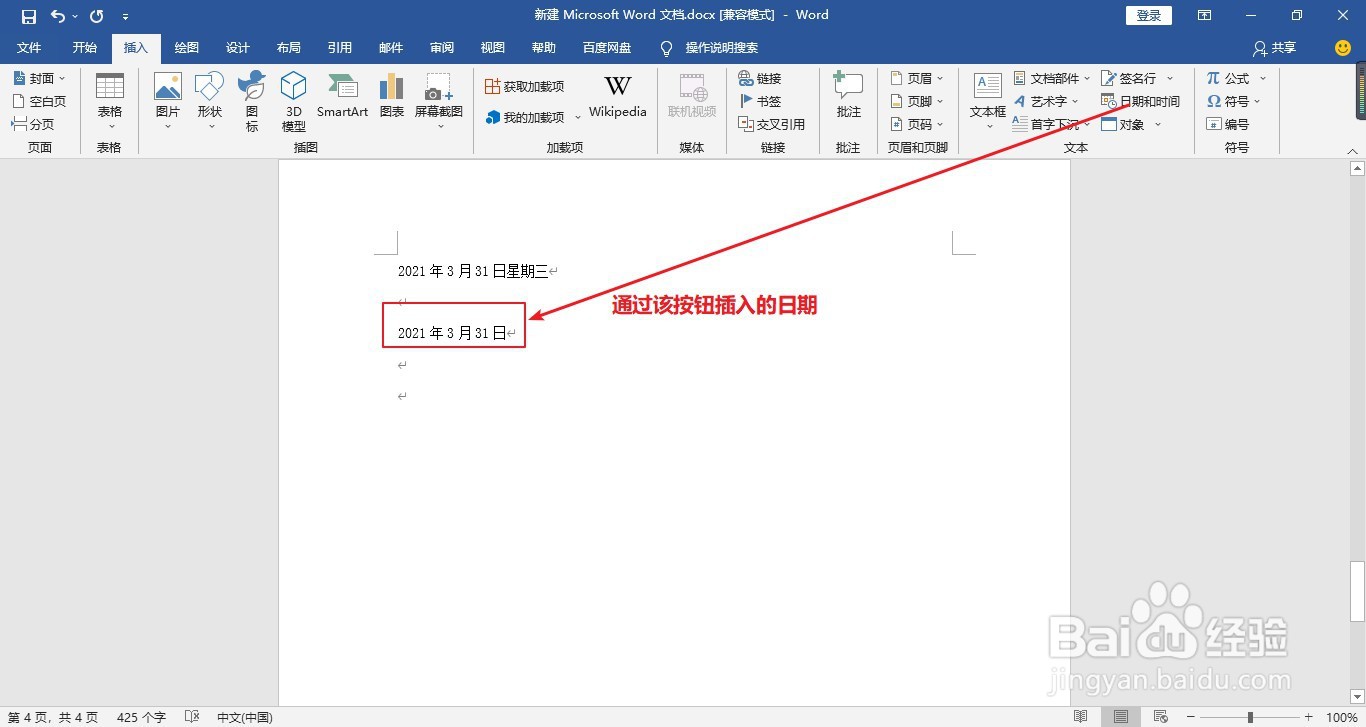
Task: Expand the 艺术字 WordArt gallery
Action: click(x=1051, y=101)
